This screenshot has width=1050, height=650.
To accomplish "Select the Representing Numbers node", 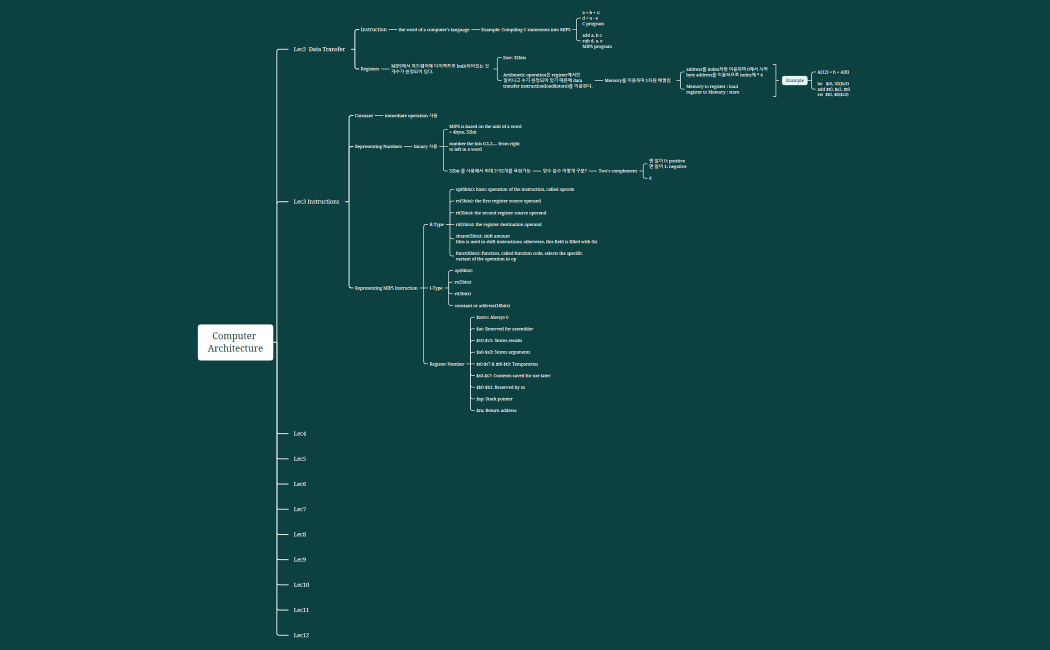I will 378,146.
